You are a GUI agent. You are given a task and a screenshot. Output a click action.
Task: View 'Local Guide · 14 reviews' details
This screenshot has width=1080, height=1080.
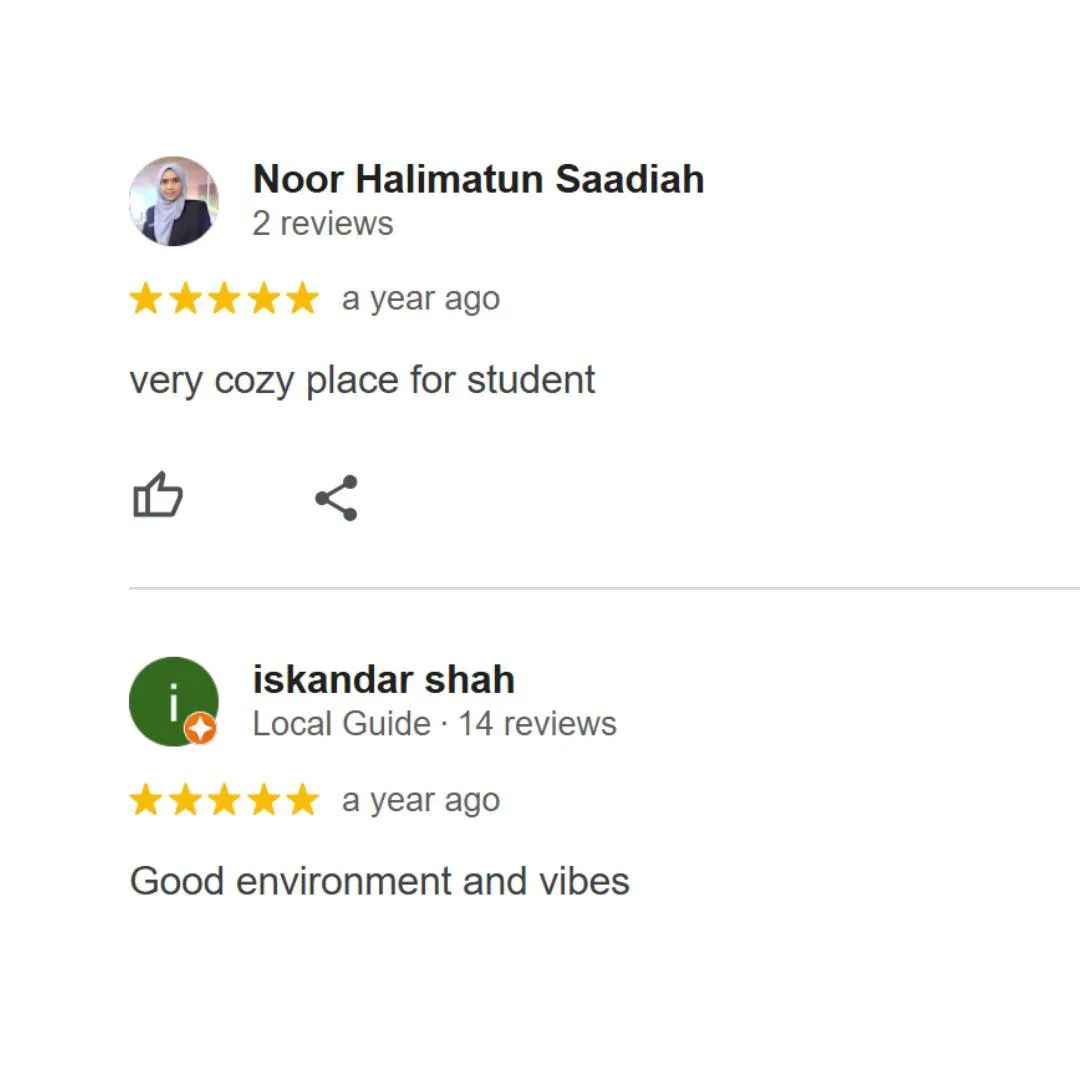point(435,724)
